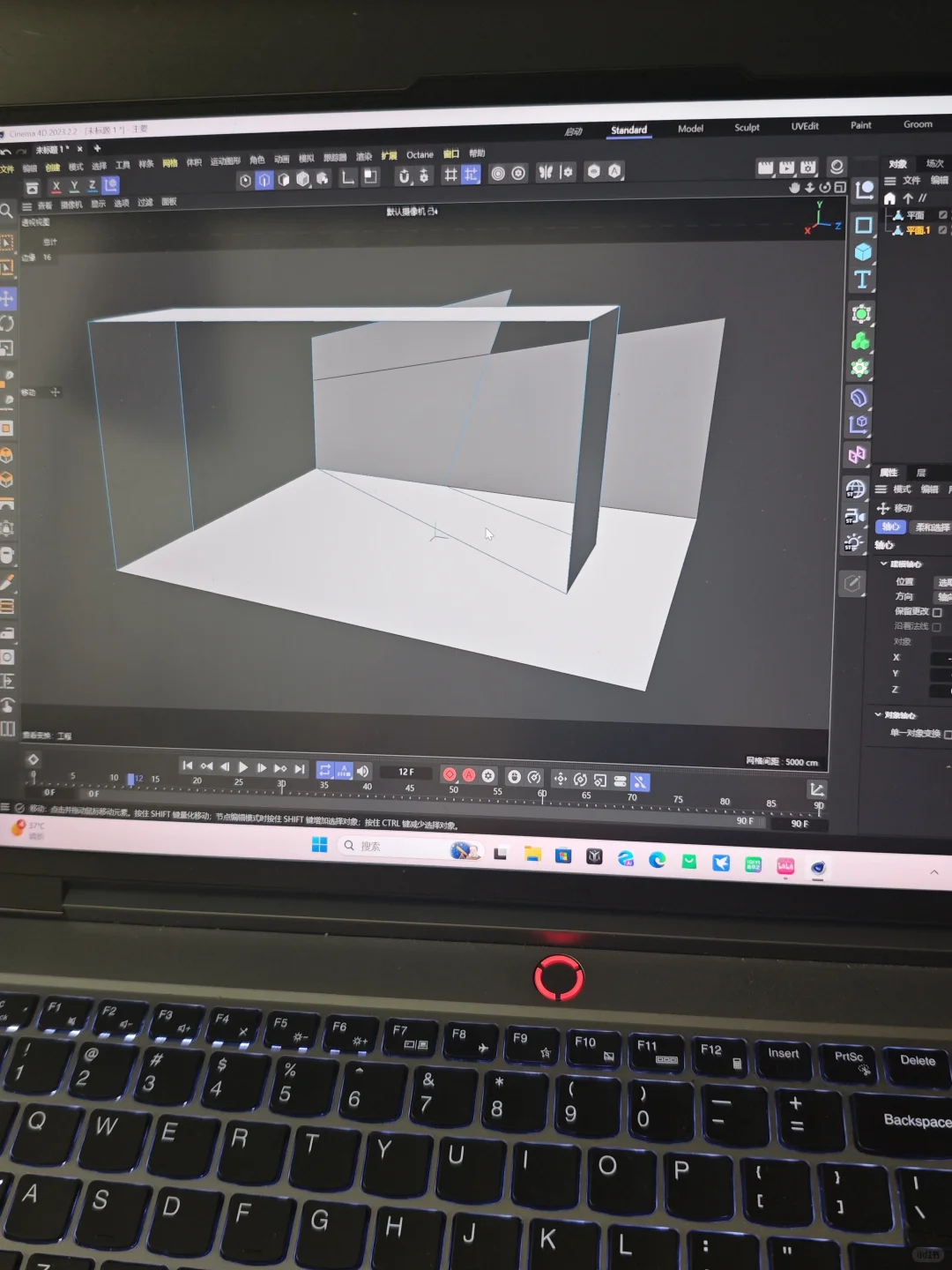Viewport: 952px width, 1270px height.
Task: Open the viewport hamburger menu
Action: tap(26, 206)
